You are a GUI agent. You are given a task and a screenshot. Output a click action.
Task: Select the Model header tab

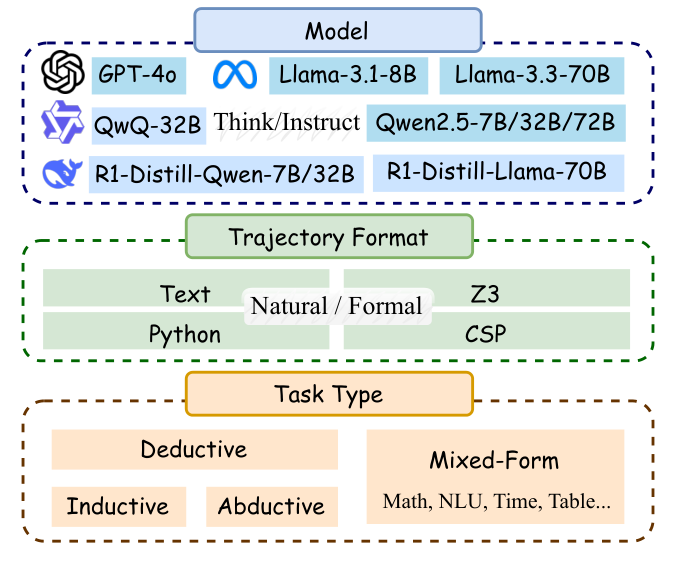[x=338, y=30]
